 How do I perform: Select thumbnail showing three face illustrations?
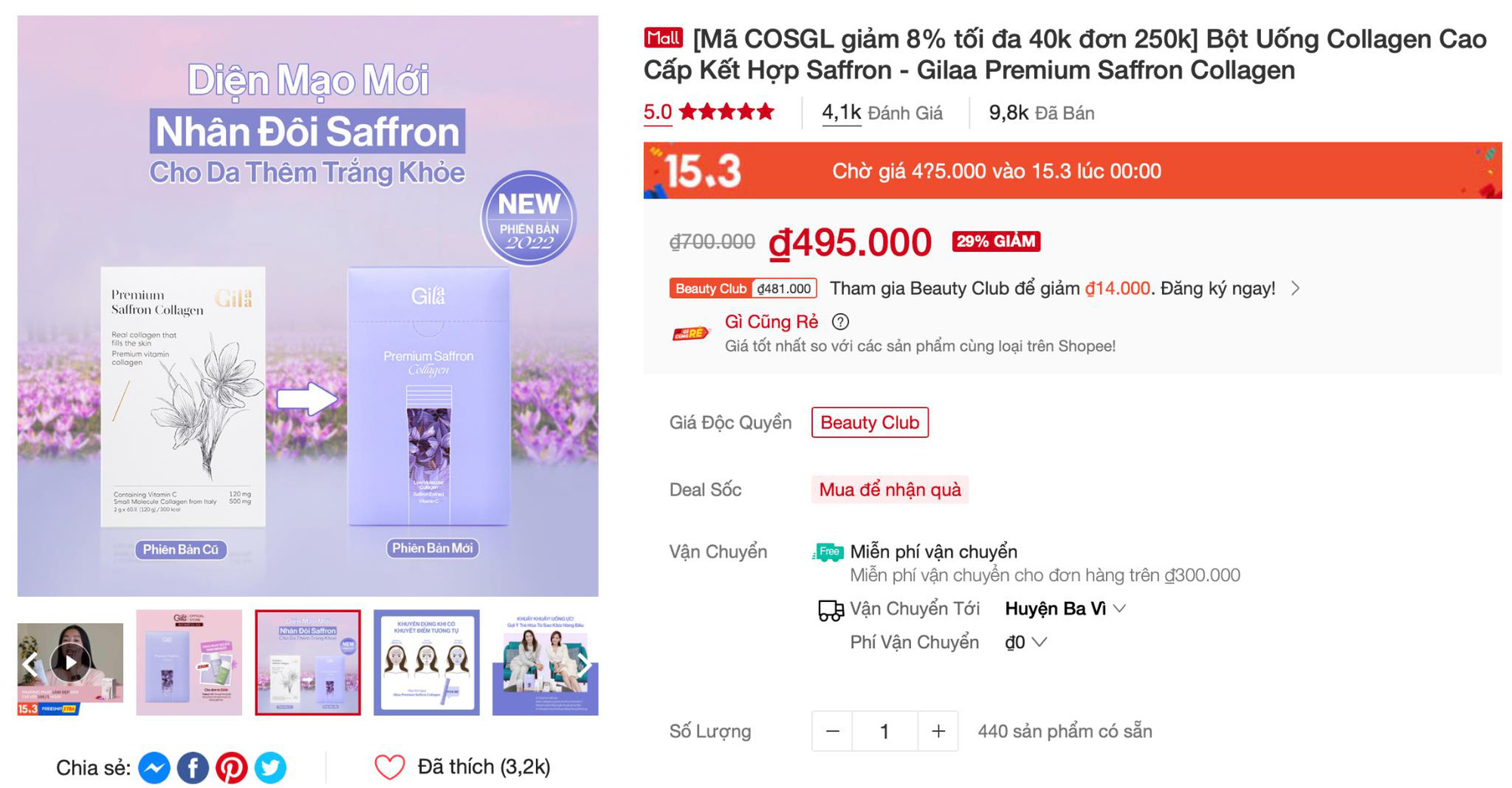click(426, 662)
